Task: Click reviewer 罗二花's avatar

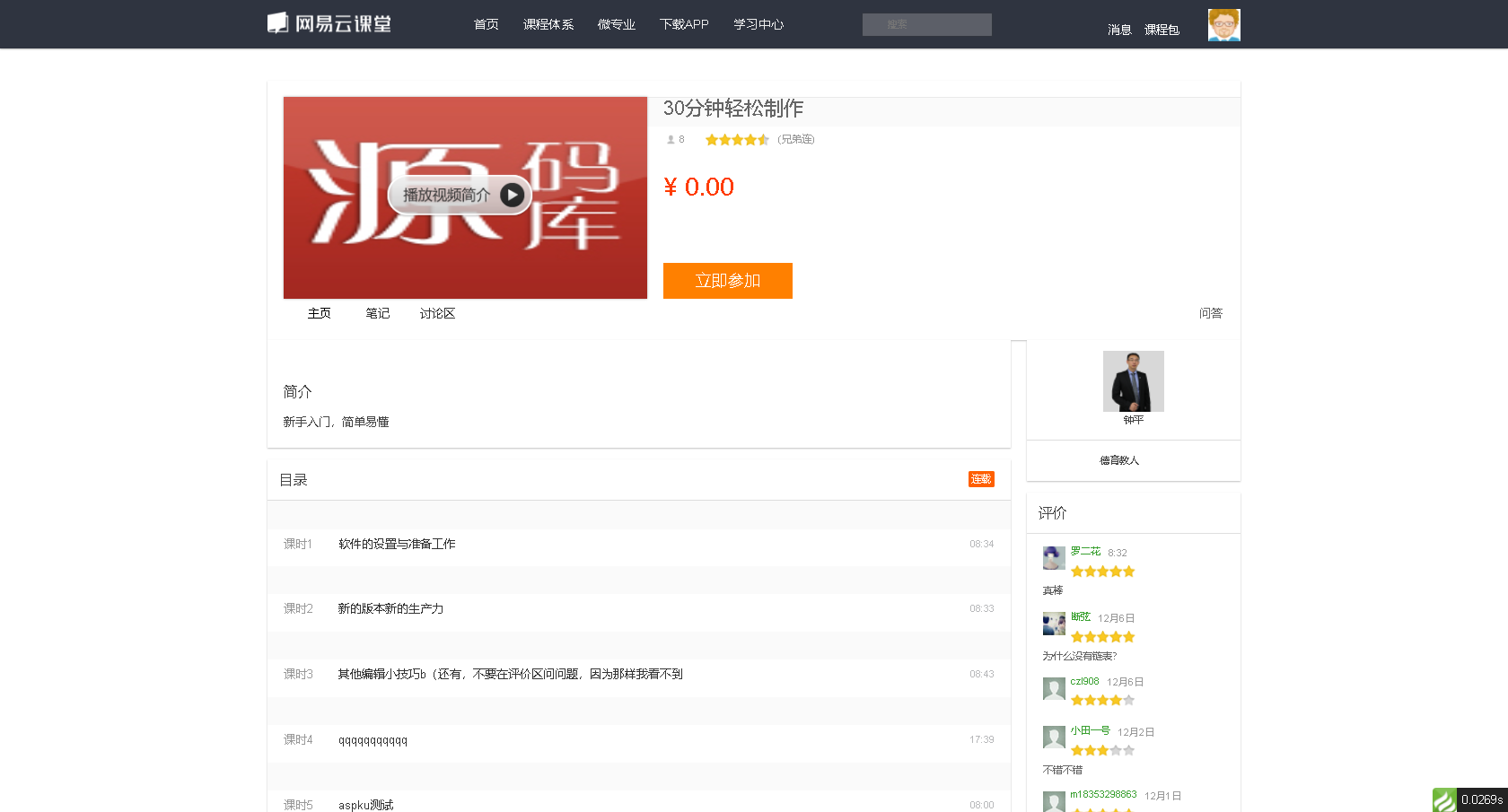Action: 1054,558
